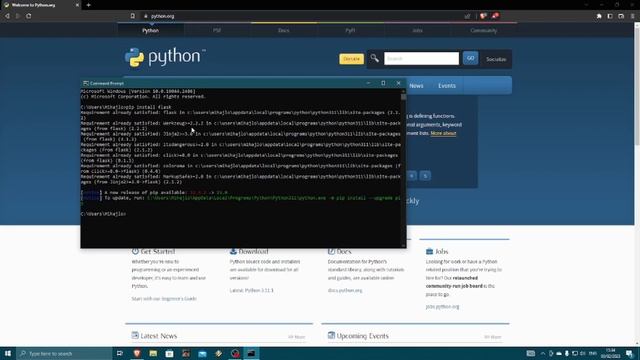The height and width of the screenshot is (360, 640).
Task: Click the microphone tray icon
Action: tap(567, 353)
